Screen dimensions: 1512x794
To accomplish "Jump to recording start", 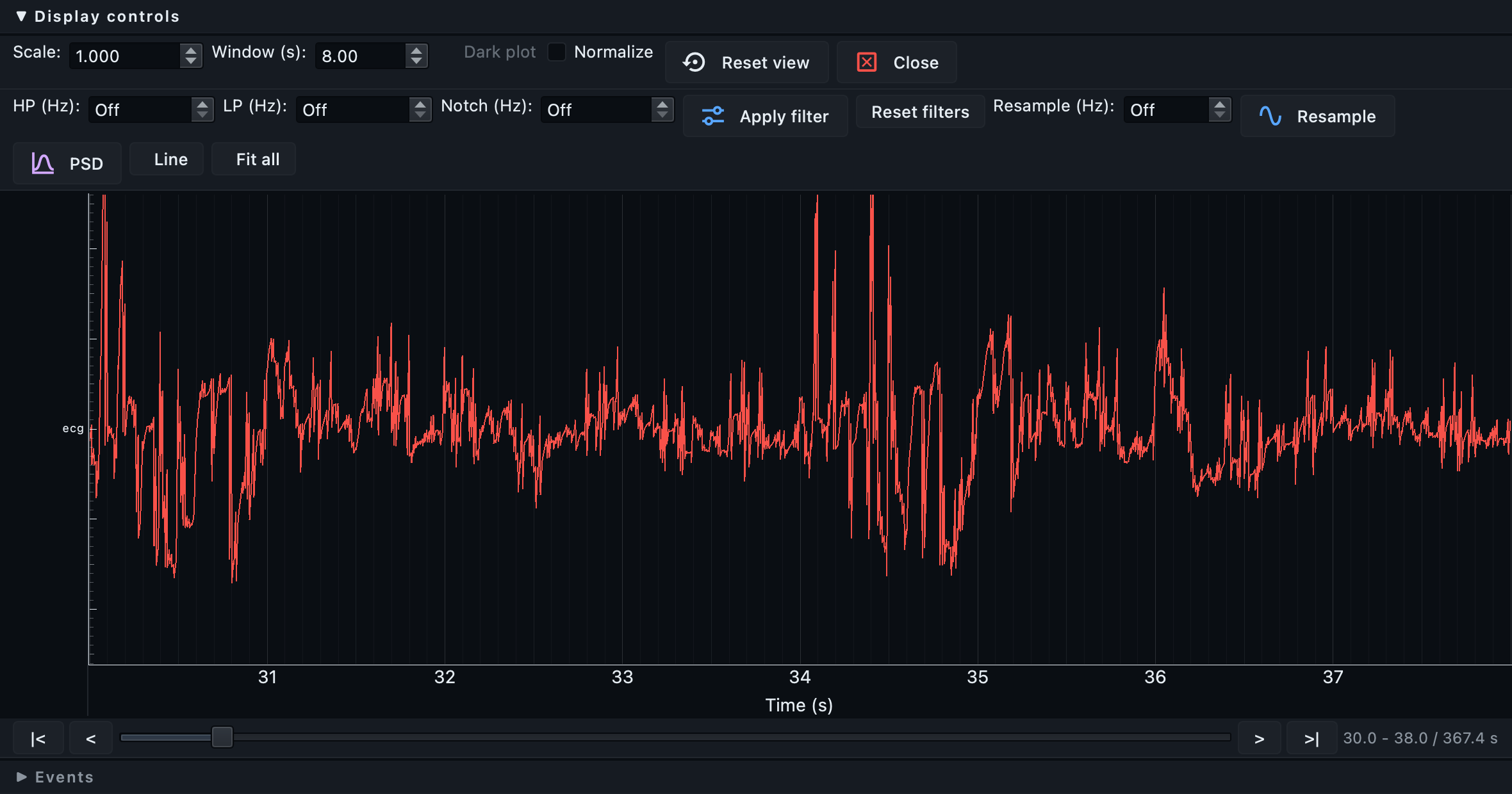I will [38, 738].
